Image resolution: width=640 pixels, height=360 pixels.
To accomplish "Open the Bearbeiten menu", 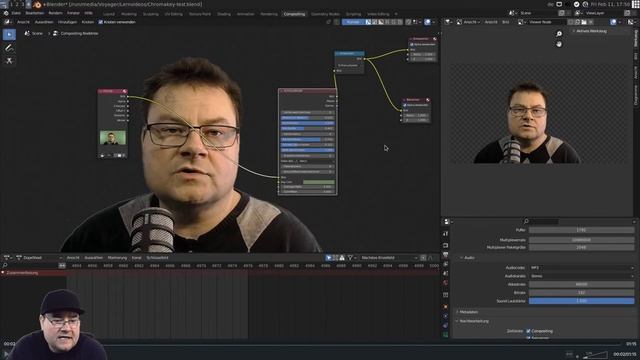I will coord(34,13).
